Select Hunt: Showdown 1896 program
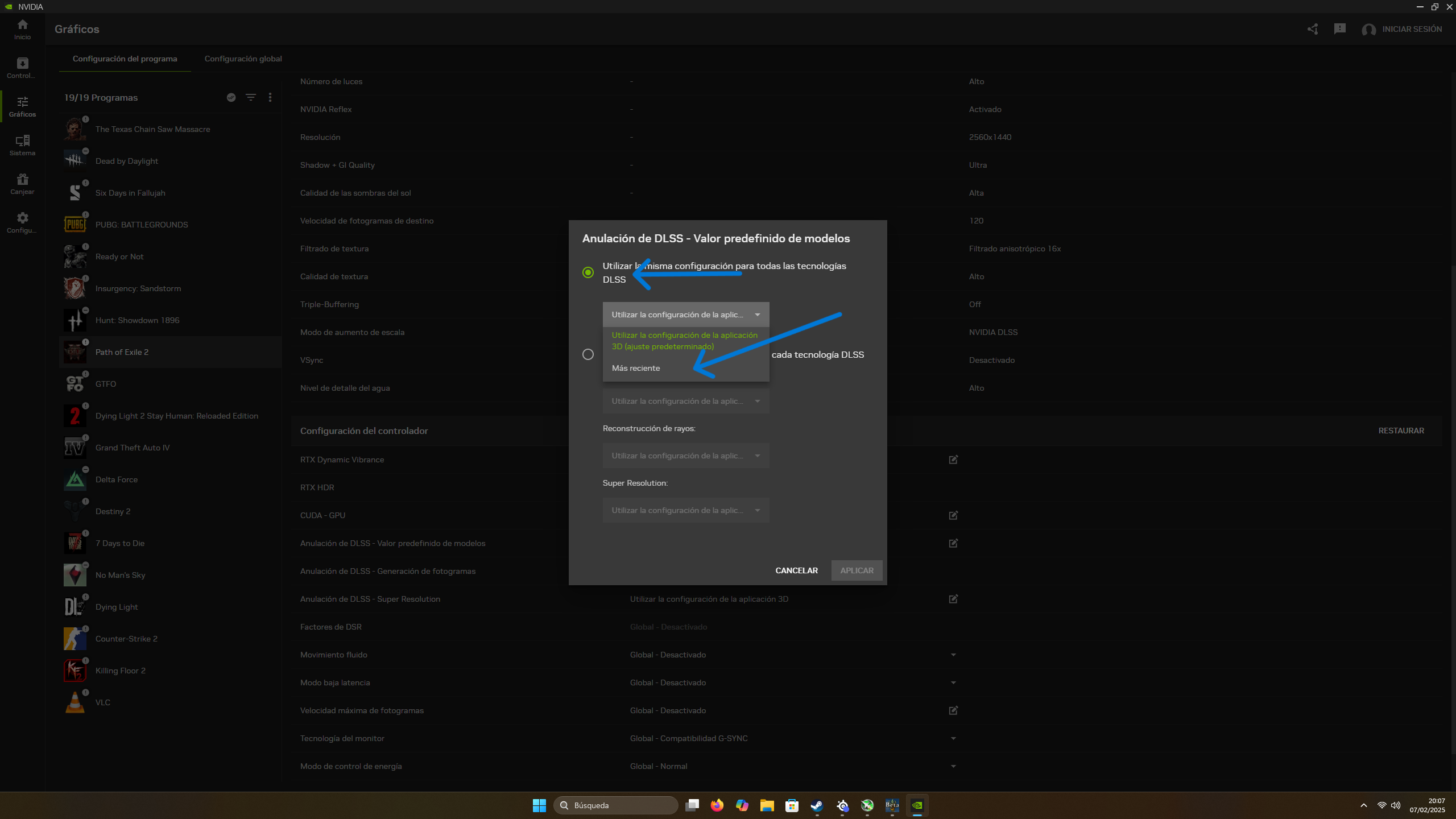The image size is (1456, 819). (171, 320)
